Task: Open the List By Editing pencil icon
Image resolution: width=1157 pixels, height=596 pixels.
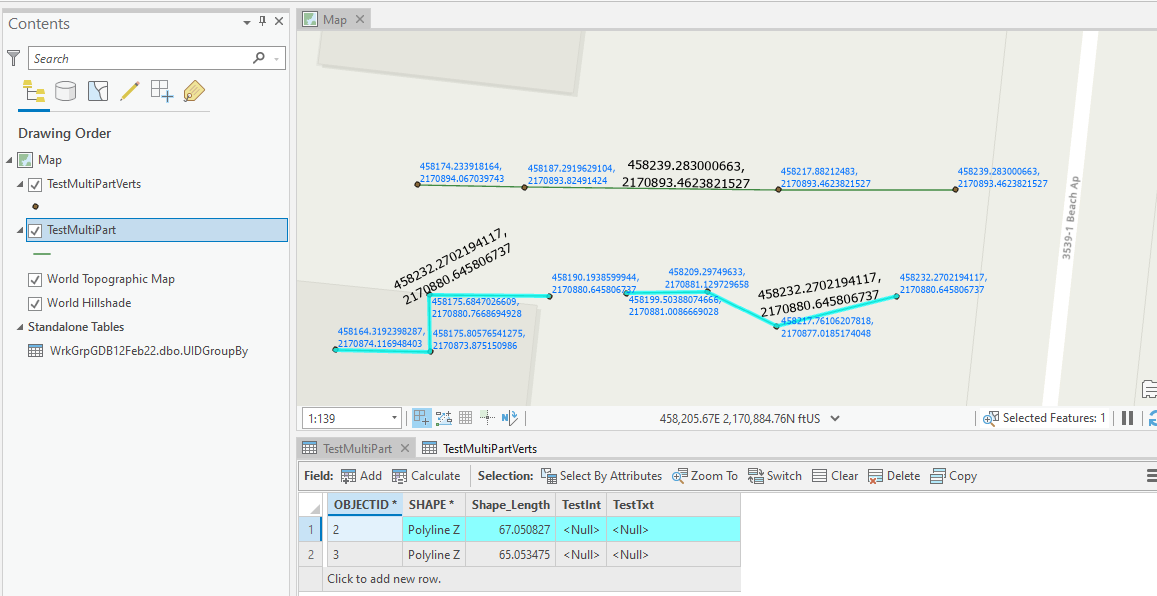Action: coord(130,91)
